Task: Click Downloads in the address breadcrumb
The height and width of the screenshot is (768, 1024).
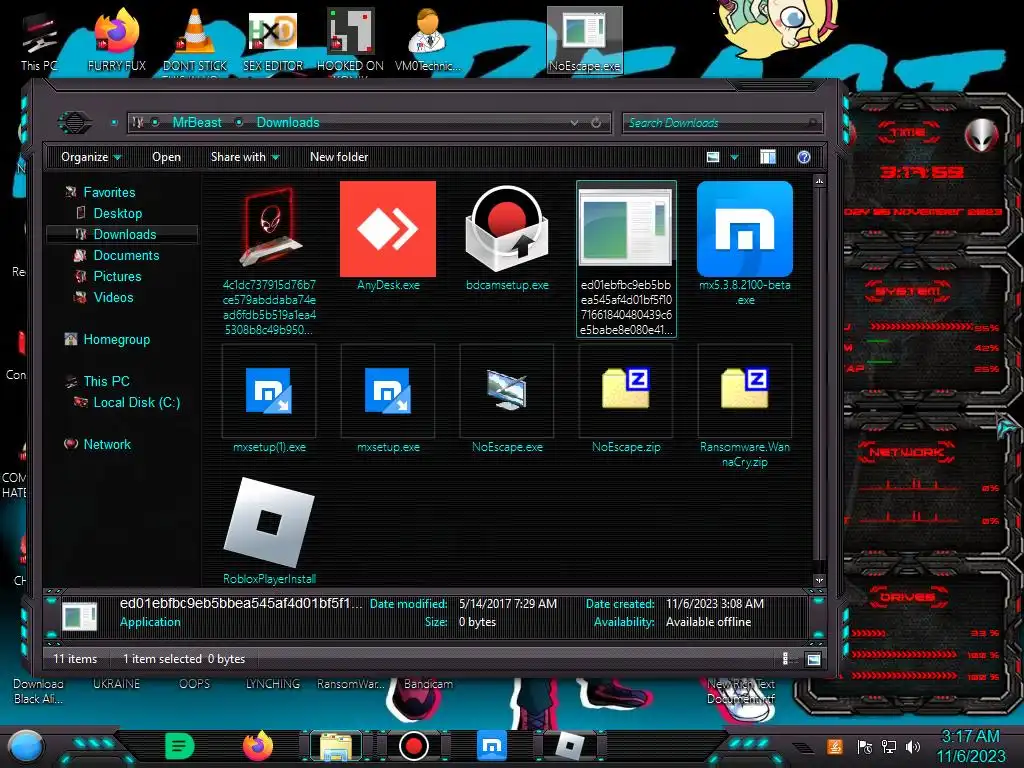Action: coord(288,122)
